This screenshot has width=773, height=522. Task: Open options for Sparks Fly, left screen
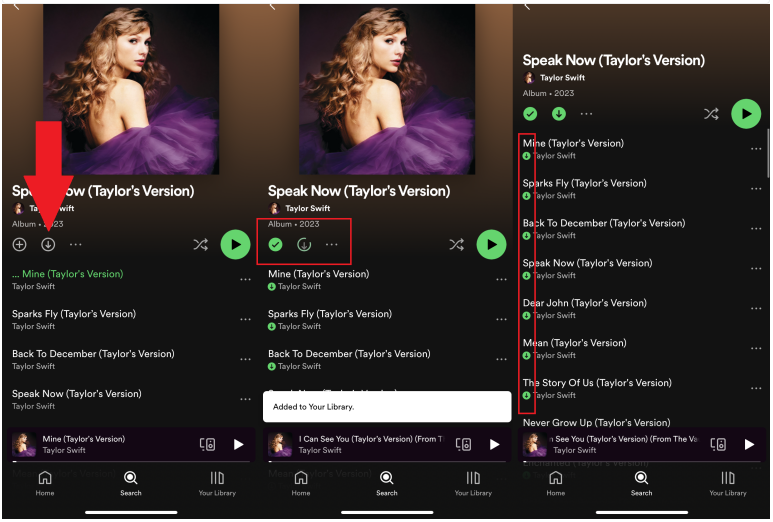[246, 319]
